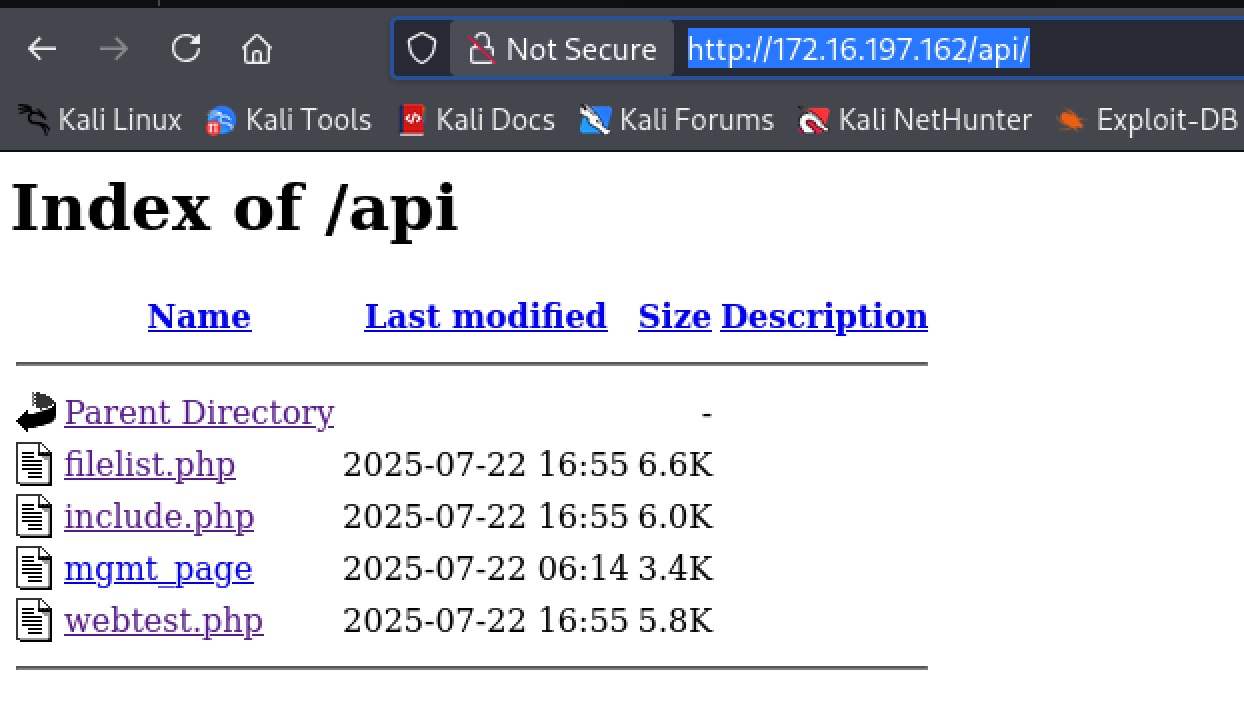
Task: Go to the browser home page
Action: [x=257, y=48]
